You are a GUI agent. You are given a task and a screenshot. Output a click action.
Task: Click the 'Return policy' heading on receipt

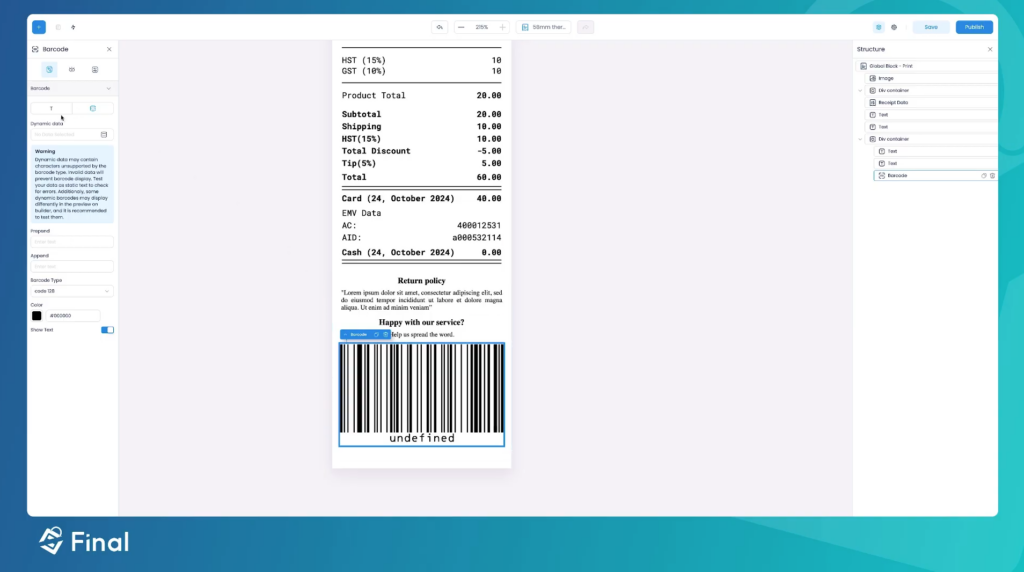coord(421,281)
